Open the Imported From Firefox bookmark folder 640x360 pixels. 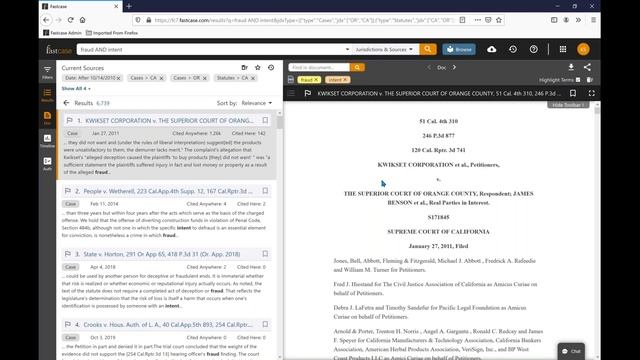click(112, 33)
